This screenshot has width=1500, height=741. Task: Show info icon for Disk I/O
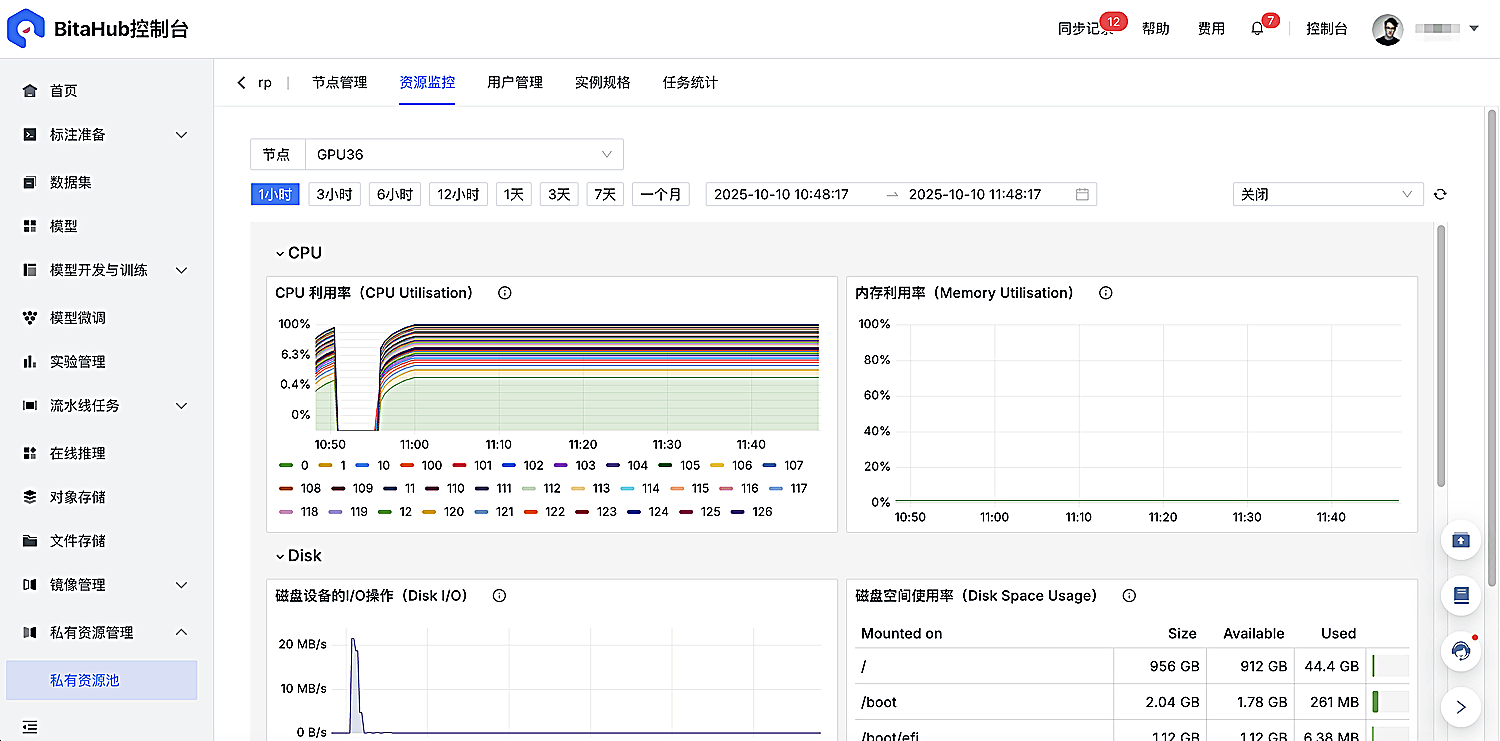pos(500,596)
